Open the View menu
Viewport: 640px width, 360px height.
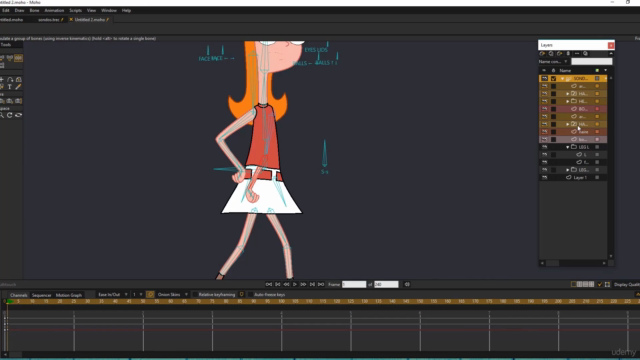(91, 10)
